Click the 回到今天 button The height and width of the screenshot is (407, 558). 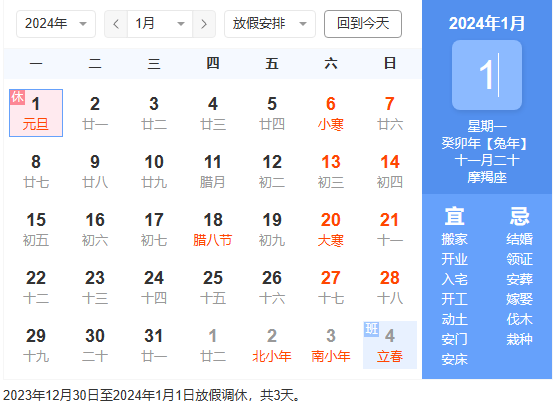pos(363,24)
